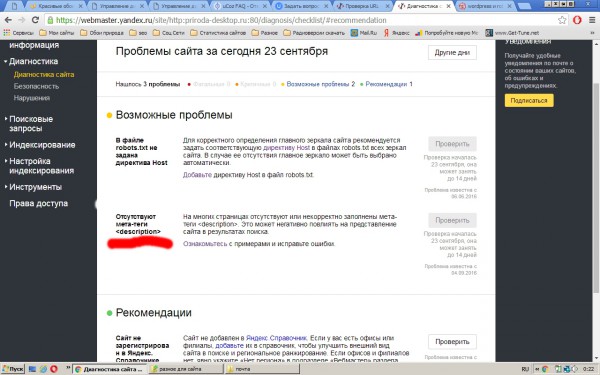Open Соц Сети bookmarks folder
The image size is (600, 375).
pyautogui.click(x=169, y=33)
